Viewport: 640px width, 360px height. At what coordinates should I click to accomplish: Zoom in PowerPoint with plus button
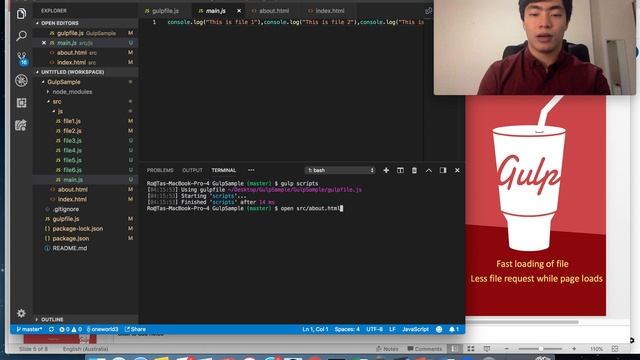coord(574,349)
